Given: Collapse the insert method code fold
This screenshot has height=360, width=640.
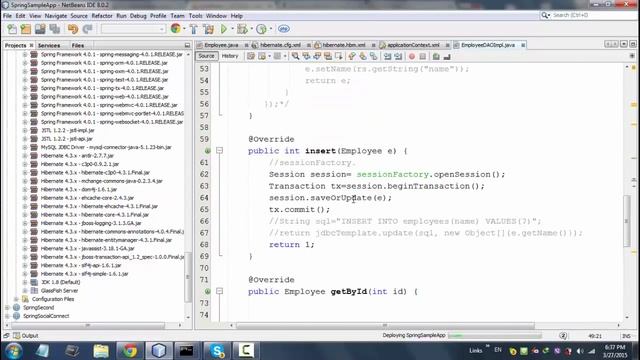Looking at the screenshot, I should pyautogui.click(x=220, y=151).
